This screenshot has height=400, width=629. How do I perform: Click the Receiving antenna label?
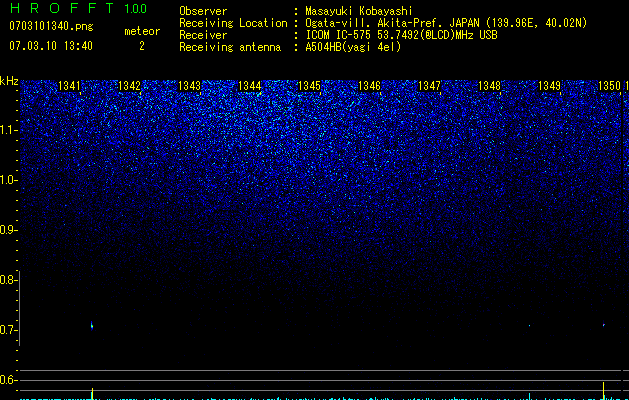pos(230,47)
